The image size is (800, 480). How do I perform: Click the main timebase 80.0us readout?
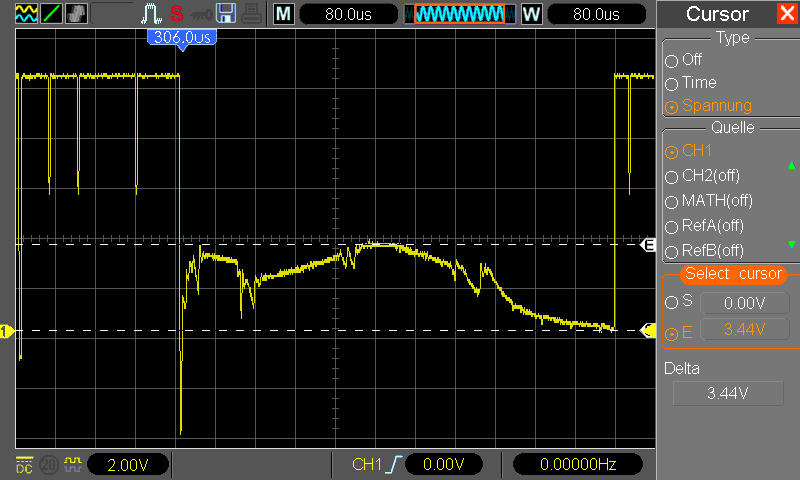click(348, 14)
